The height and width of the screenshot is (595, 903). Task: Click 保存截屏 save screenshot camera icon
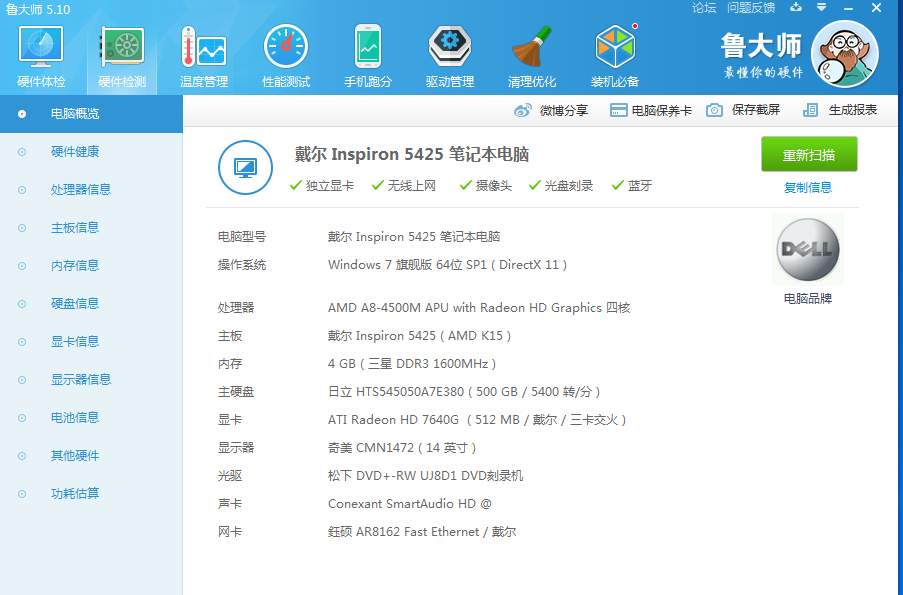[714, 110]
